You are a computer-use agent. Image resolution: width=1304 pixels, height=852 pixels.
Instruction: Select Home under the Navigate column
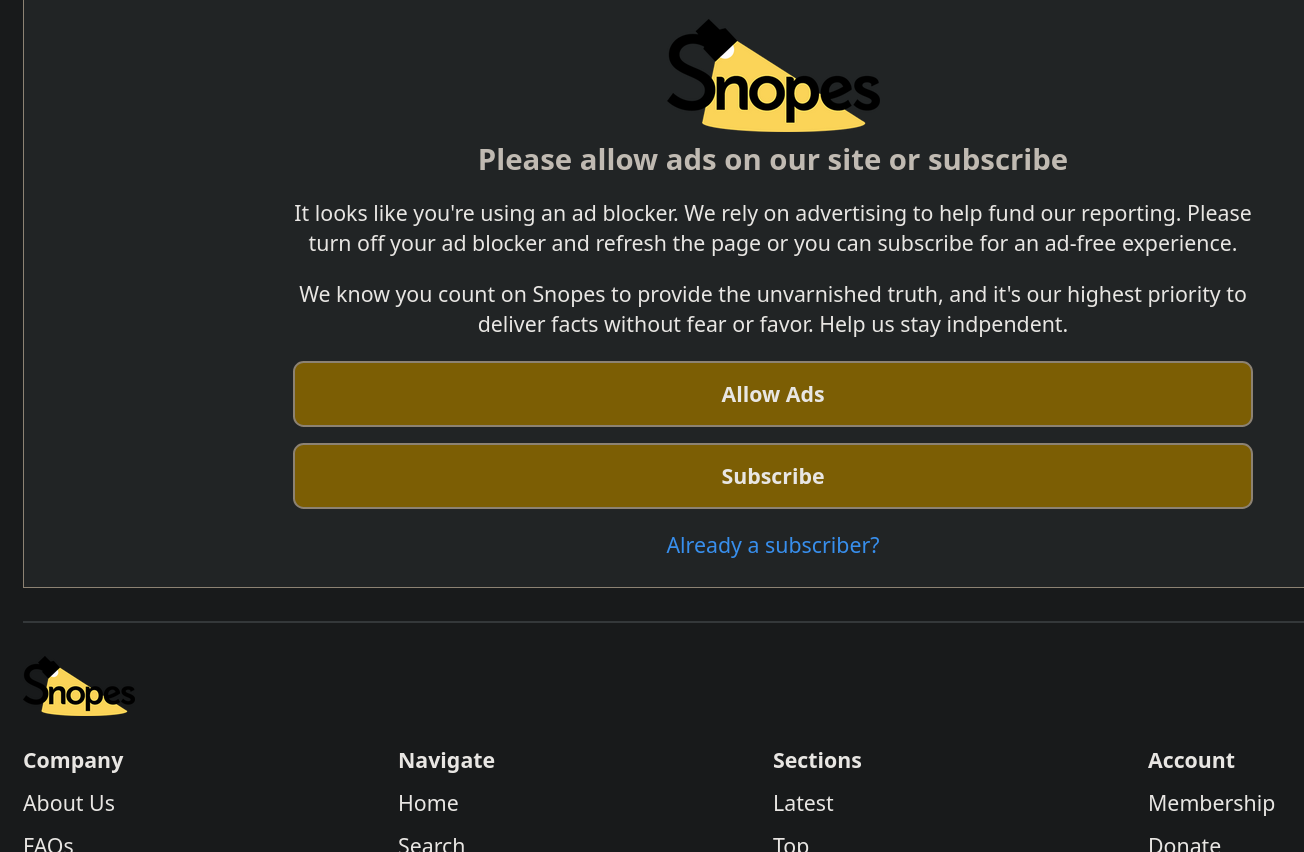tap(428, 803)
